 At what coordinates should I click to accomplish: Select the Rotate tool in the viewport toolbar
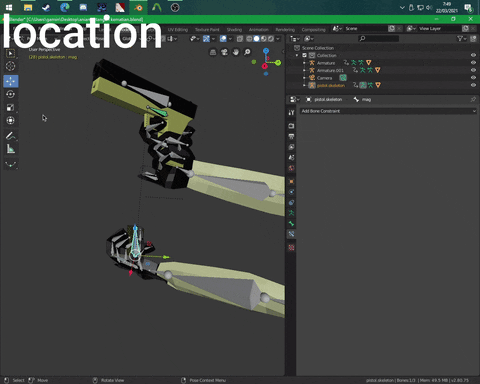click(11, 94)
